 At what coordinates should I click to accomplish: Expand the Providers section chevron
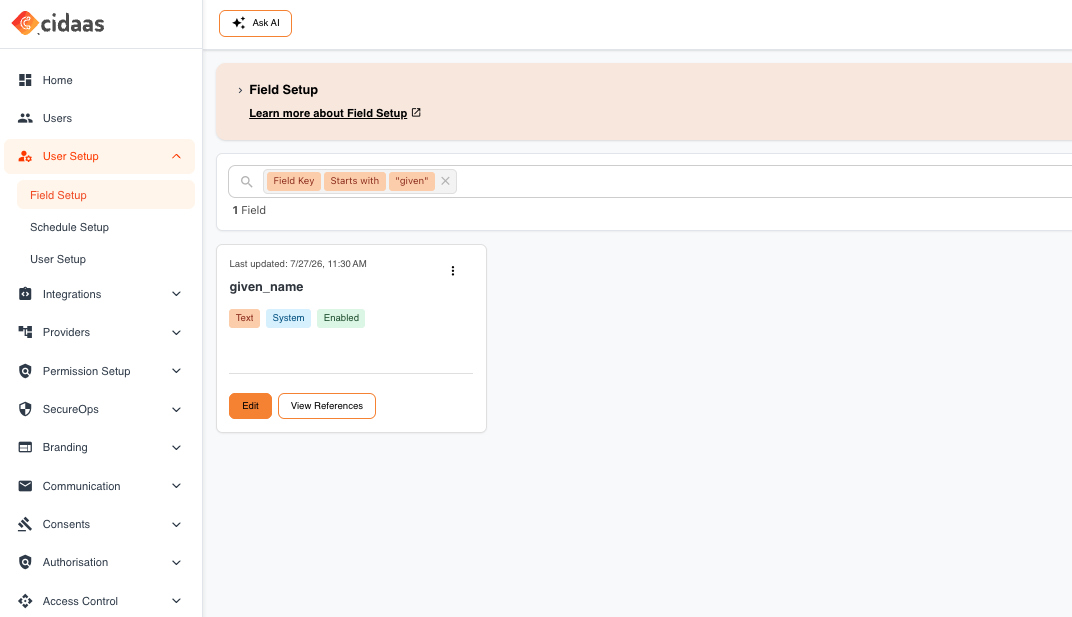tap(176, 332)
